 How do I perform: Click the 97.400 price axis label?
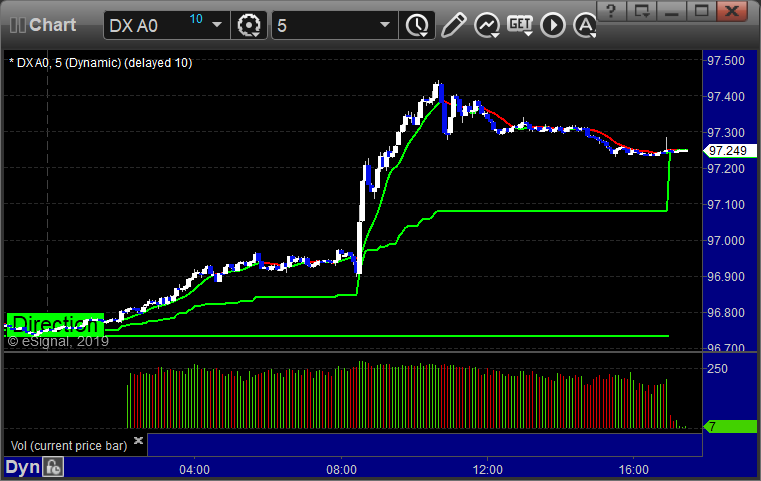coord(726,97)
